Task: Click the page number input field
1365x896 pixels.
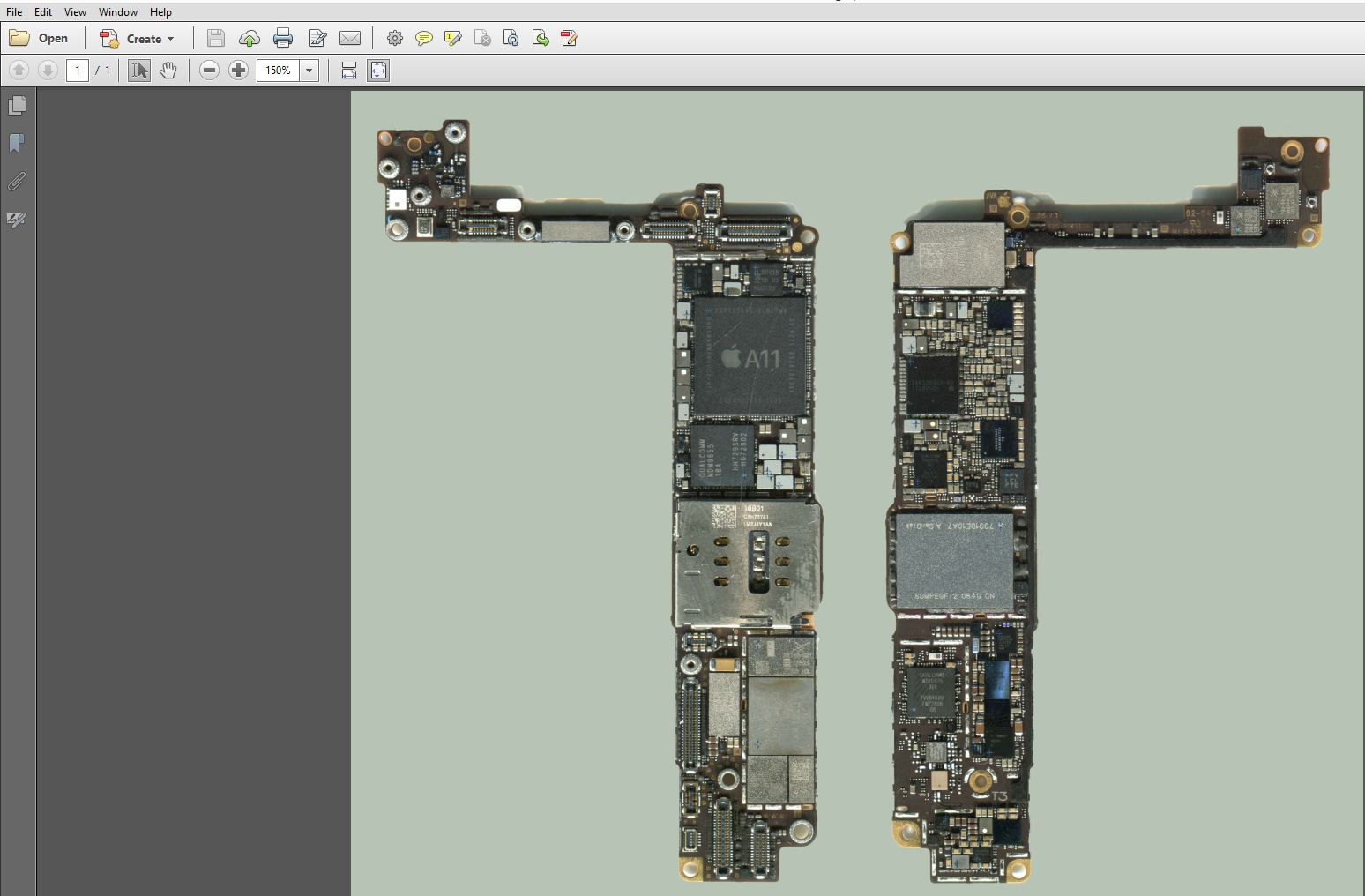Action: tap(78, 71)
